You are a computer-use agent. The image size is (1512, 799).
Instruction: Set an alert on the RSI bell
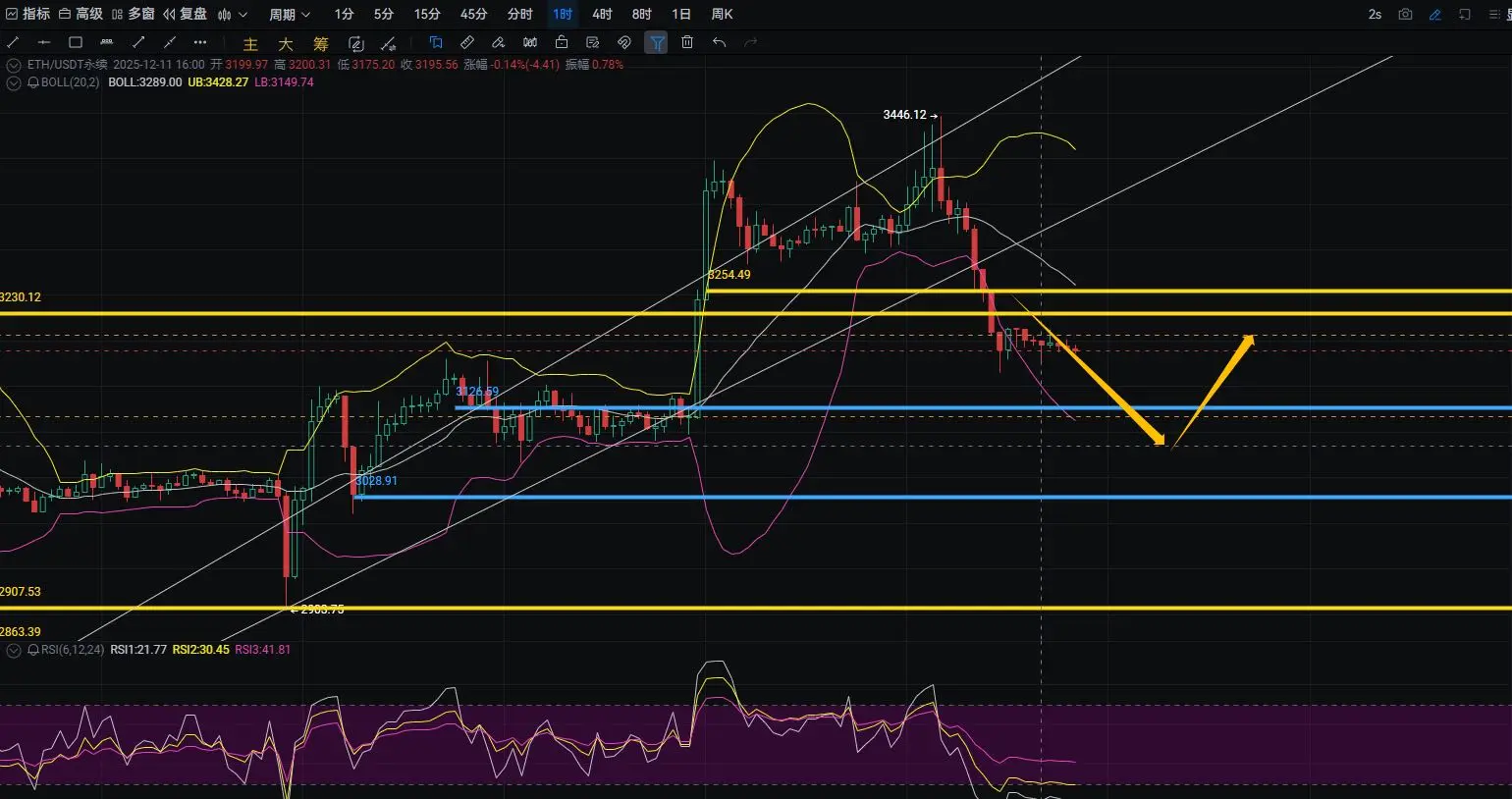click(x=33, y=650)
